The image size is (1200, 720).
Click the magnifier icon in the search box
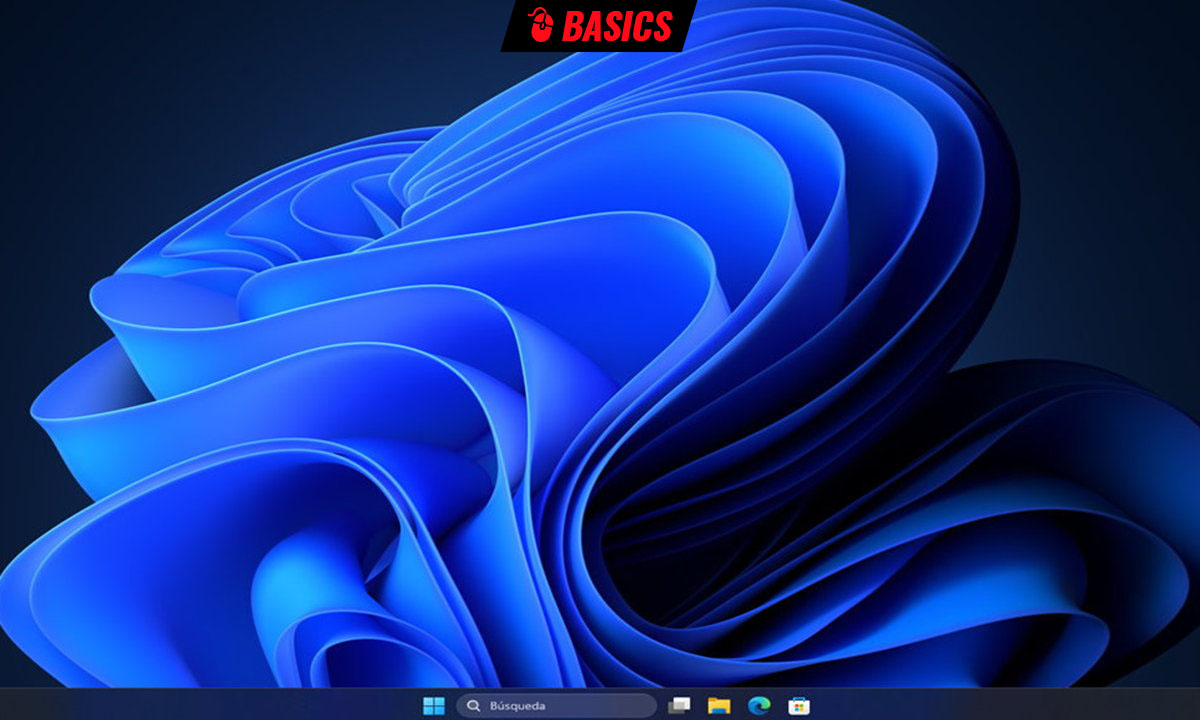[x=471, y=704]
